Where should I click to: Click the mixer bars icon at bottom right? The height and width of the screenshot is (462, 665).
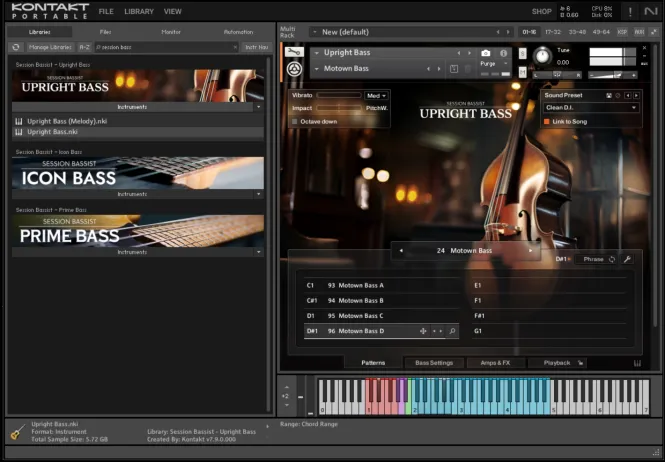tap(637, 363)
